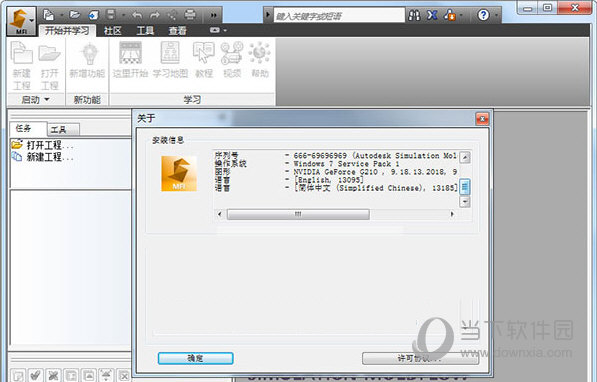Screen dimensions: 597x382
Task: Open dropdown arrow next to new project icon
Action: tap(61, 16)
